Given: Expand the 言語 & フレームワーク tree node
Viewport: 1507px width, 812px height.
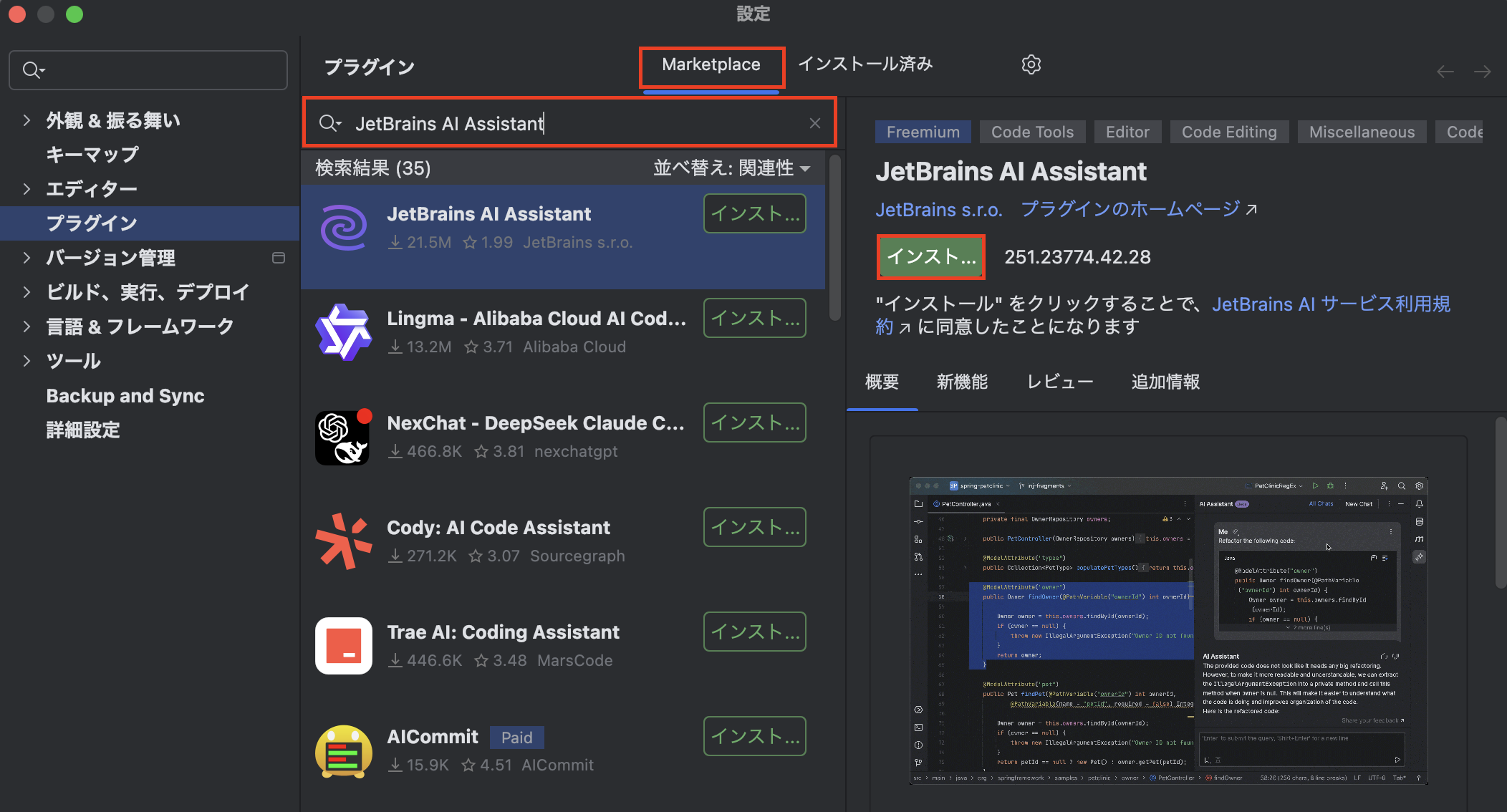Looking at the screenshot, I should 27,327.
